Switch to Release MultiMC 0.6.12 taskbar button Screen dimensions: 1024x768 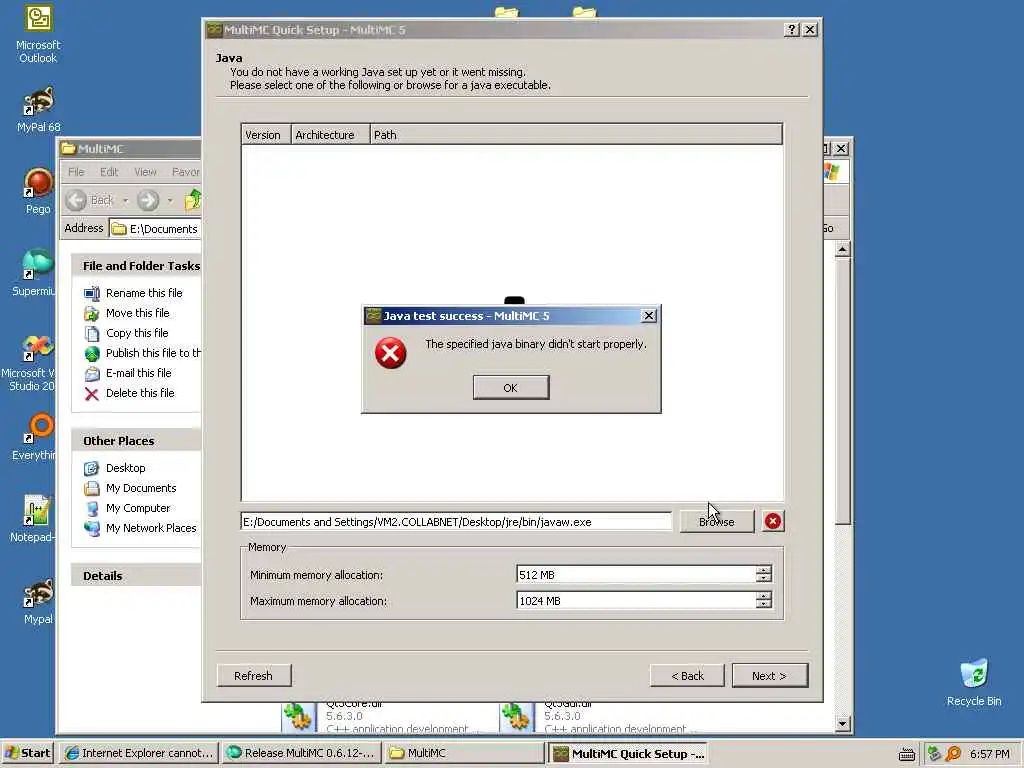click(300, 753)
